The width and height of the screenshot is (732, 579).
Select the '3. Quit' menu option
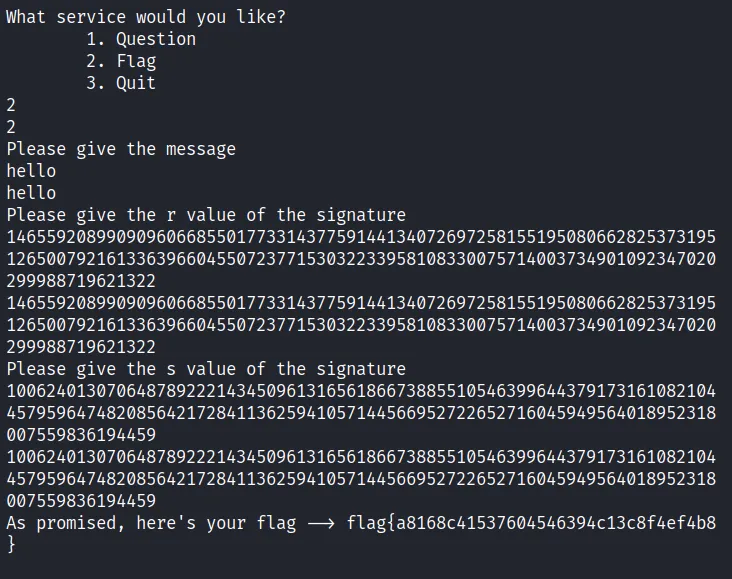121,83
